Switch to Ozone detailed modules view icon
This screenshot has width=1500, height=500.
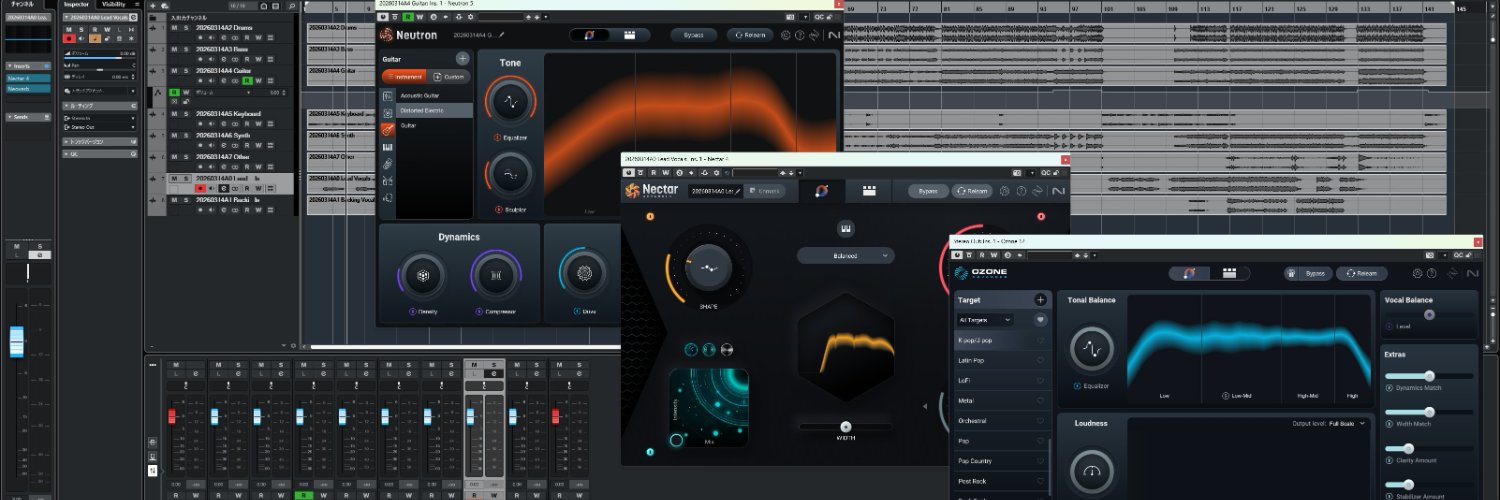coord(1229,273)
